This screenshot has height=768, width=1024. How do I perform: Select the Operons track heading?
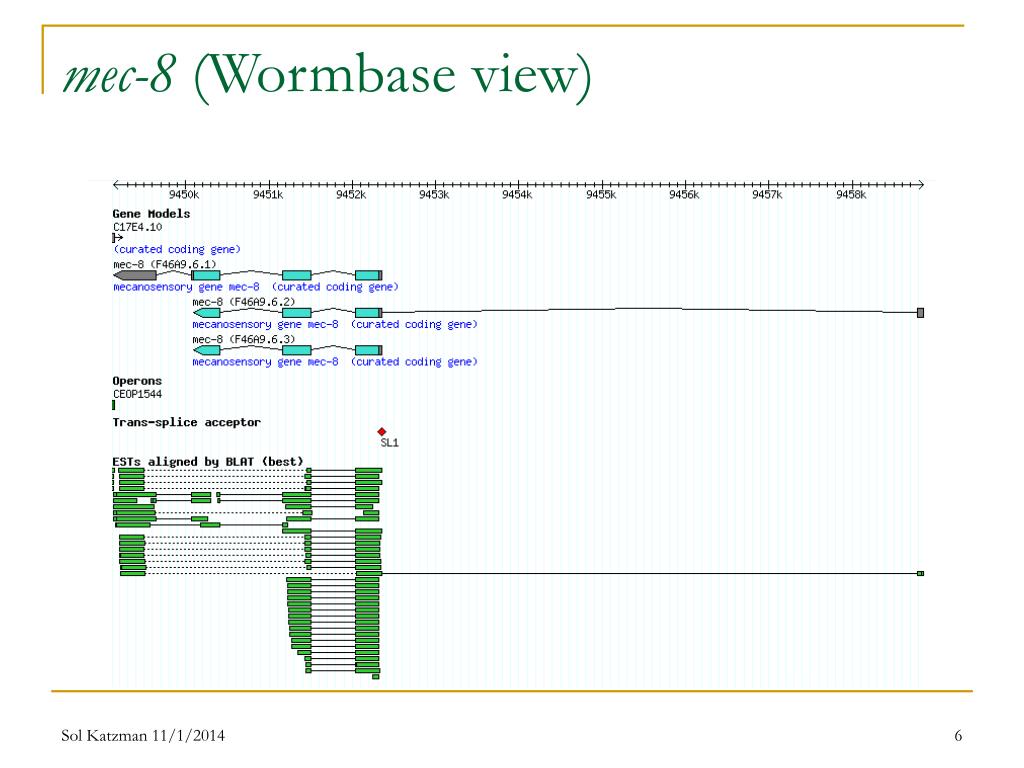137,381
